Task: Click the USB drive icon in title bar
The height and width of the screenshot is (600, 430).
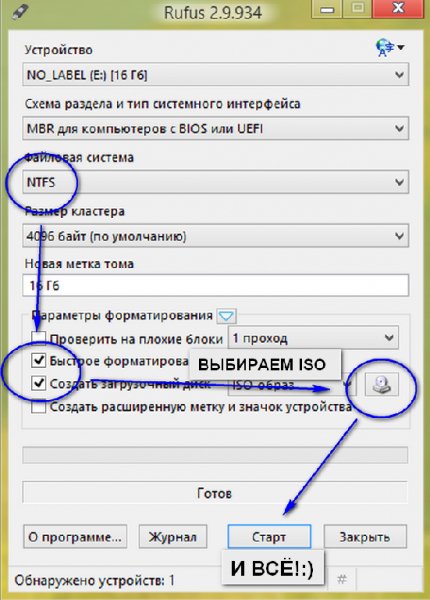Action: point(19,11)
